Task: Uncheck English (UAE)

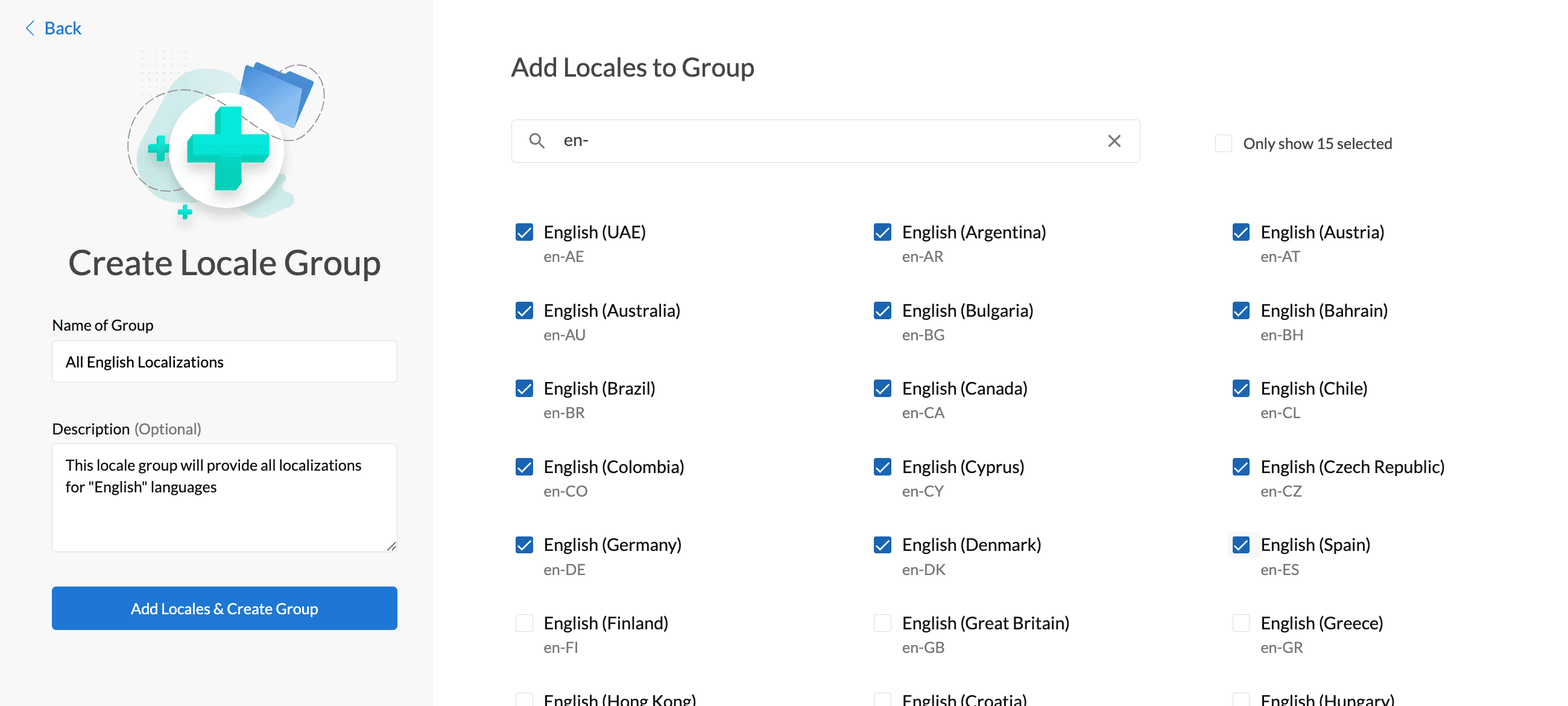Action: (x=525, y=232)
